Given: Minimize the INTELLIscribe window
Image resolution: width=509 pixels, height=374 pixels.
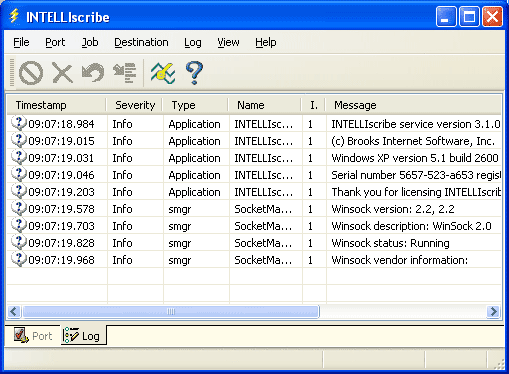Looking at the screenshot, I should [446, 16].
